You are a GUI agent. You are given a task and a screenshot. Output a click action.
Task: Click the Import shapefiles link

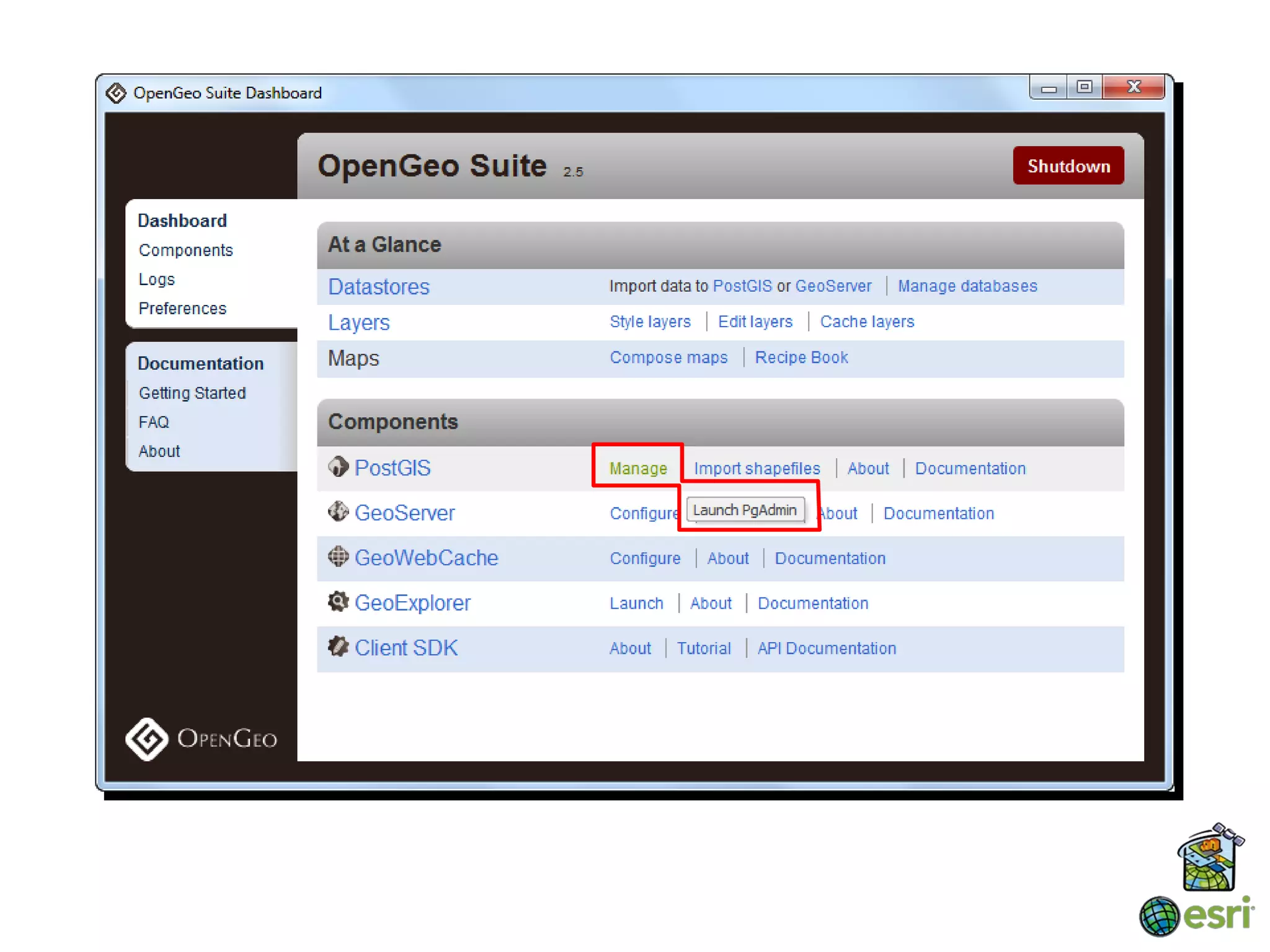point(757,469)
